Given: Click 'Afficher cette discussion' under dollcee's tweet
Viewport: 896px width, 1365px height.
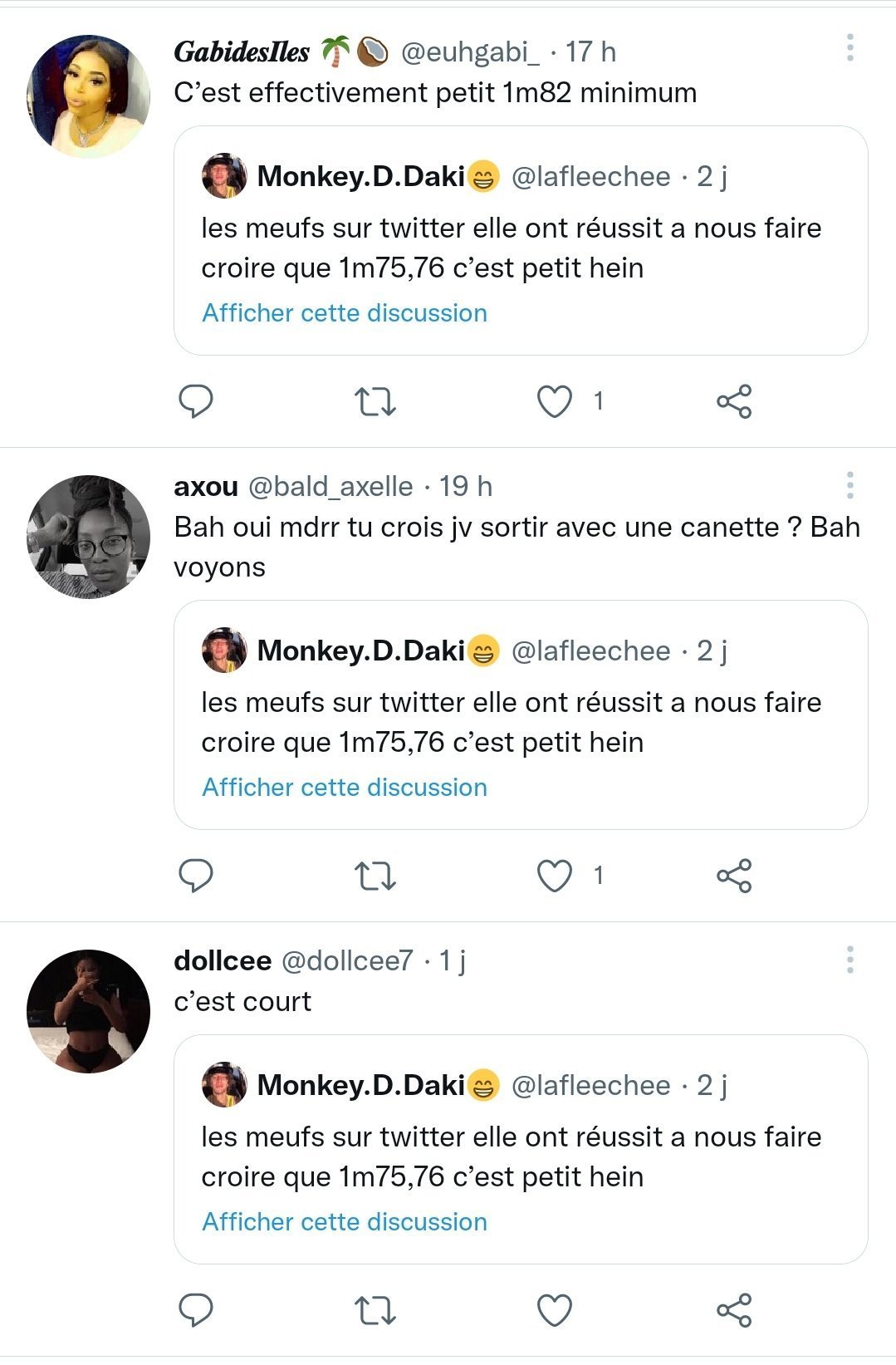Looking at the screenshot, I should pyautogui.click(x=345, y=1222).
